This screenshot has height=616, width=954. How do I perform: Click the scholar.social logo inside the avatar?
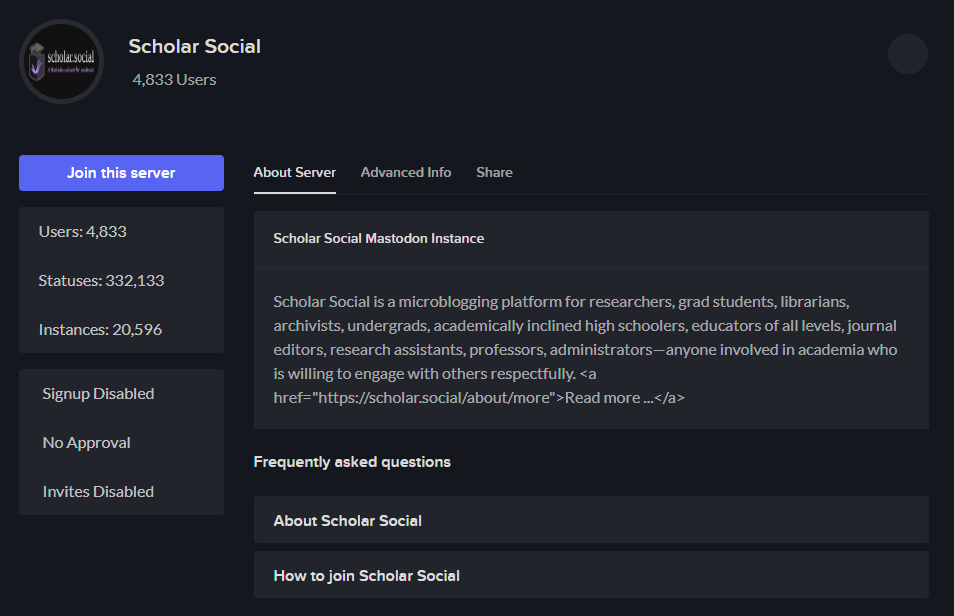pos(61,61)
